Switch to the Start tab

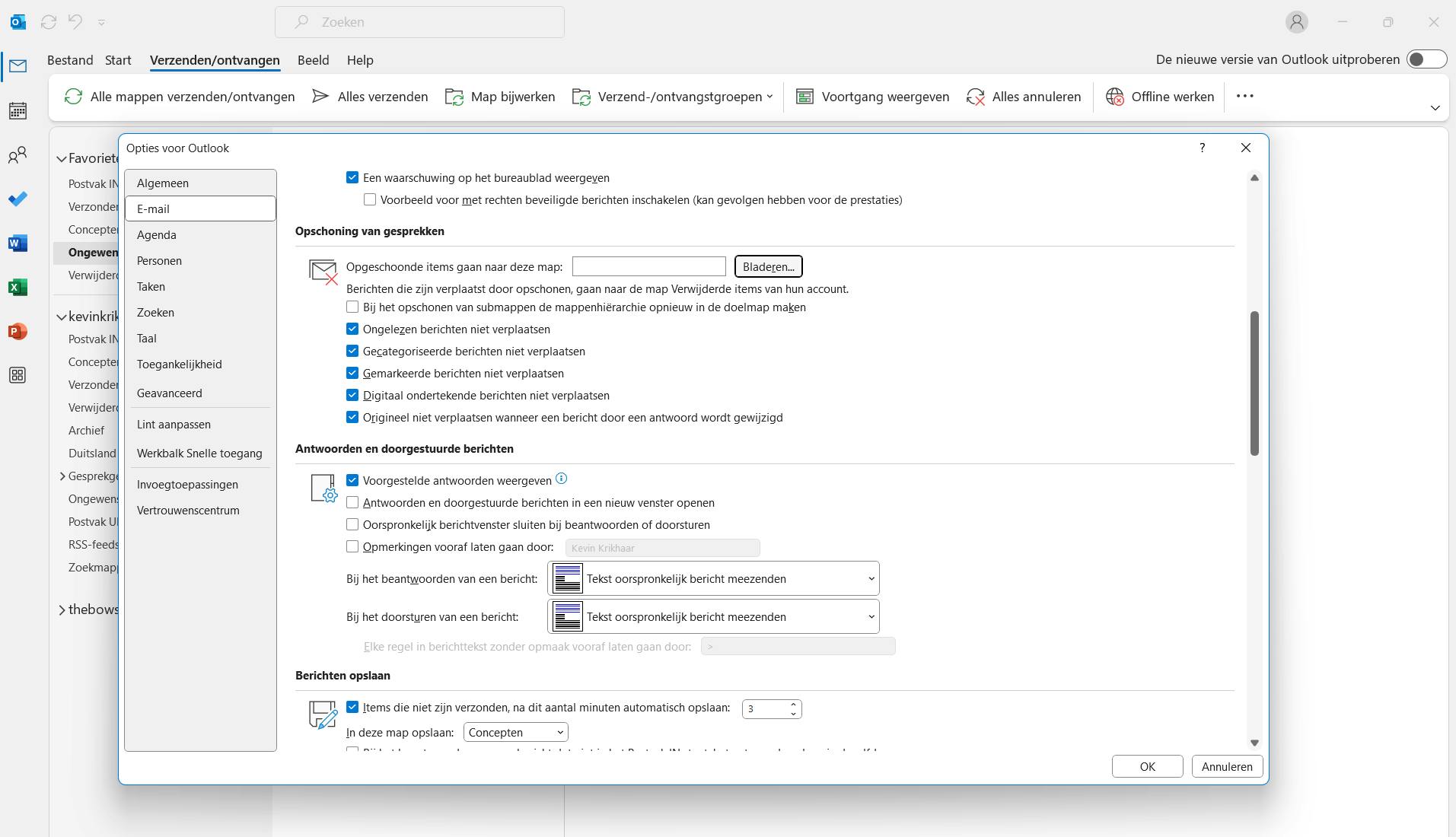tap(118, 60)
